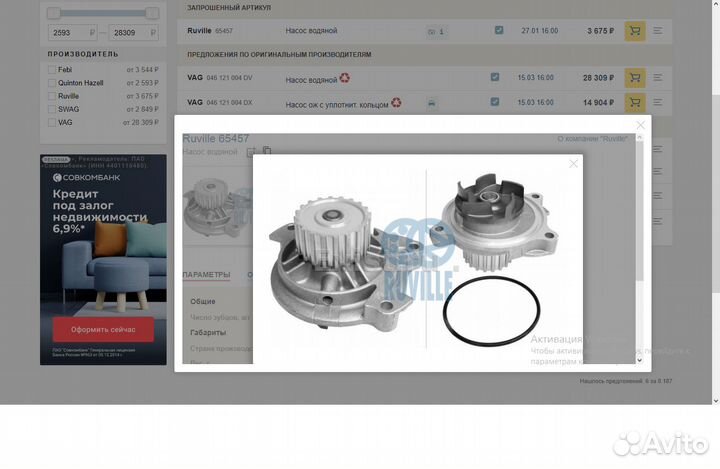Add Ruville 65457 to cart

coord(634,31)
